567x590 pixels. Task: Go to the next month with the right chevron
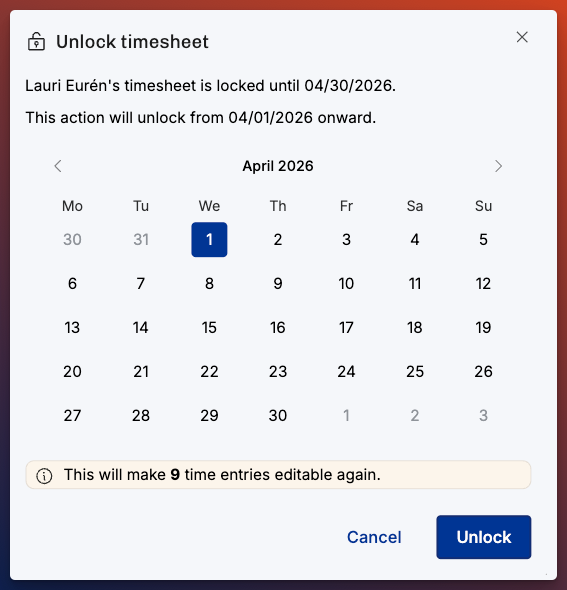(498, 166)
